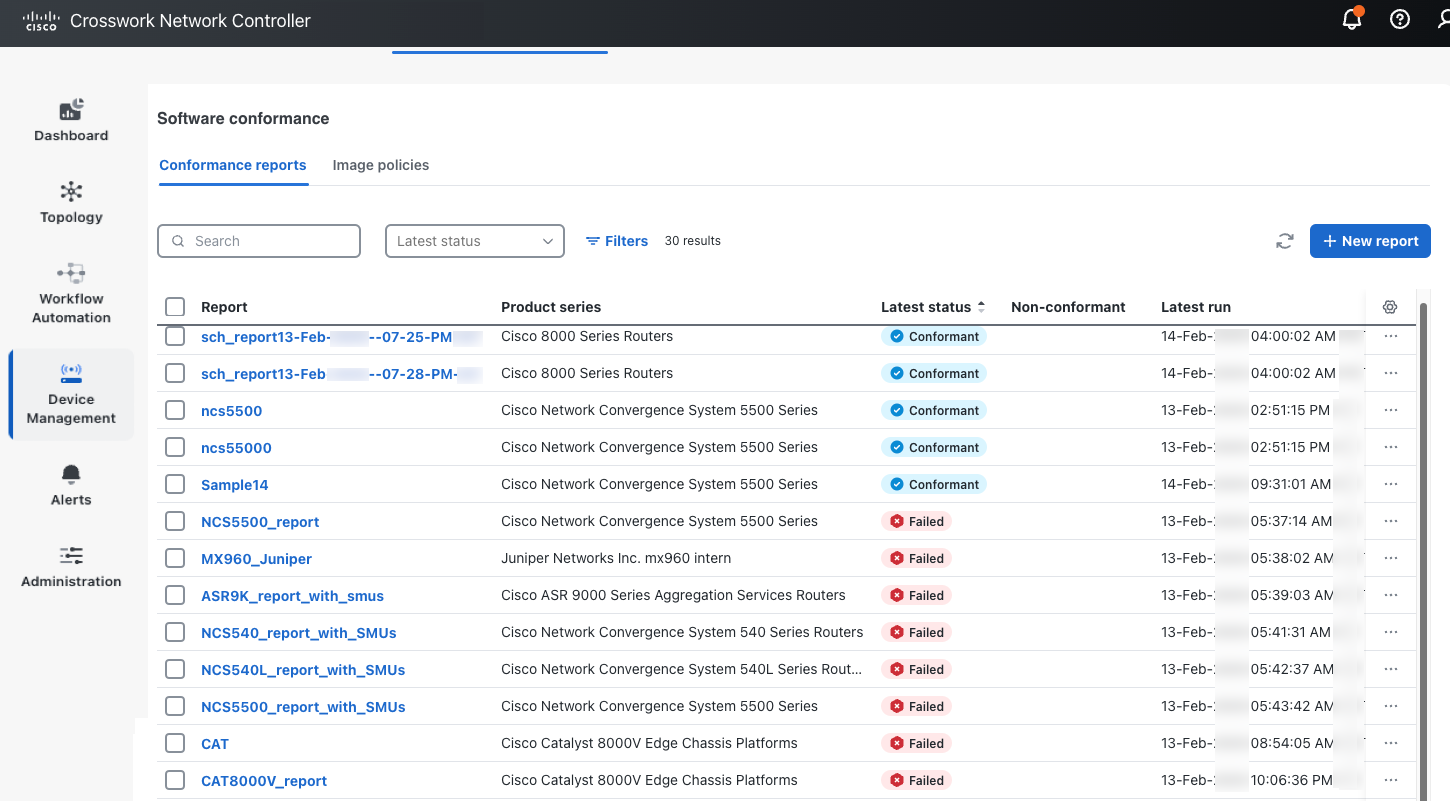Viewport: 1451px width, 801px height.
Task: Click the refresh icon above the table
Action: 1284,241
